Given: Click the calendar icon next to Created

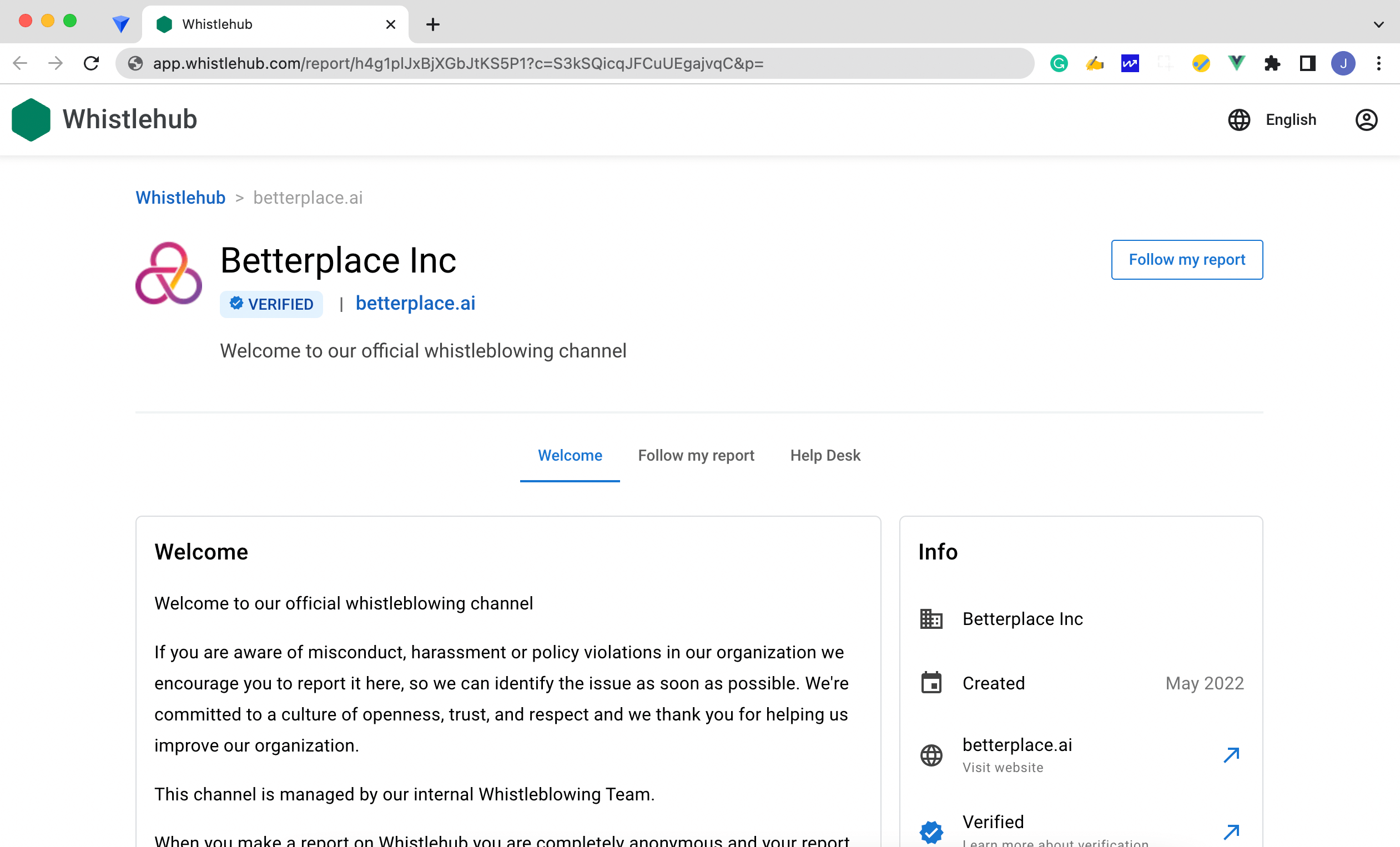Looking at the screenshot, I should pos(931,683).
